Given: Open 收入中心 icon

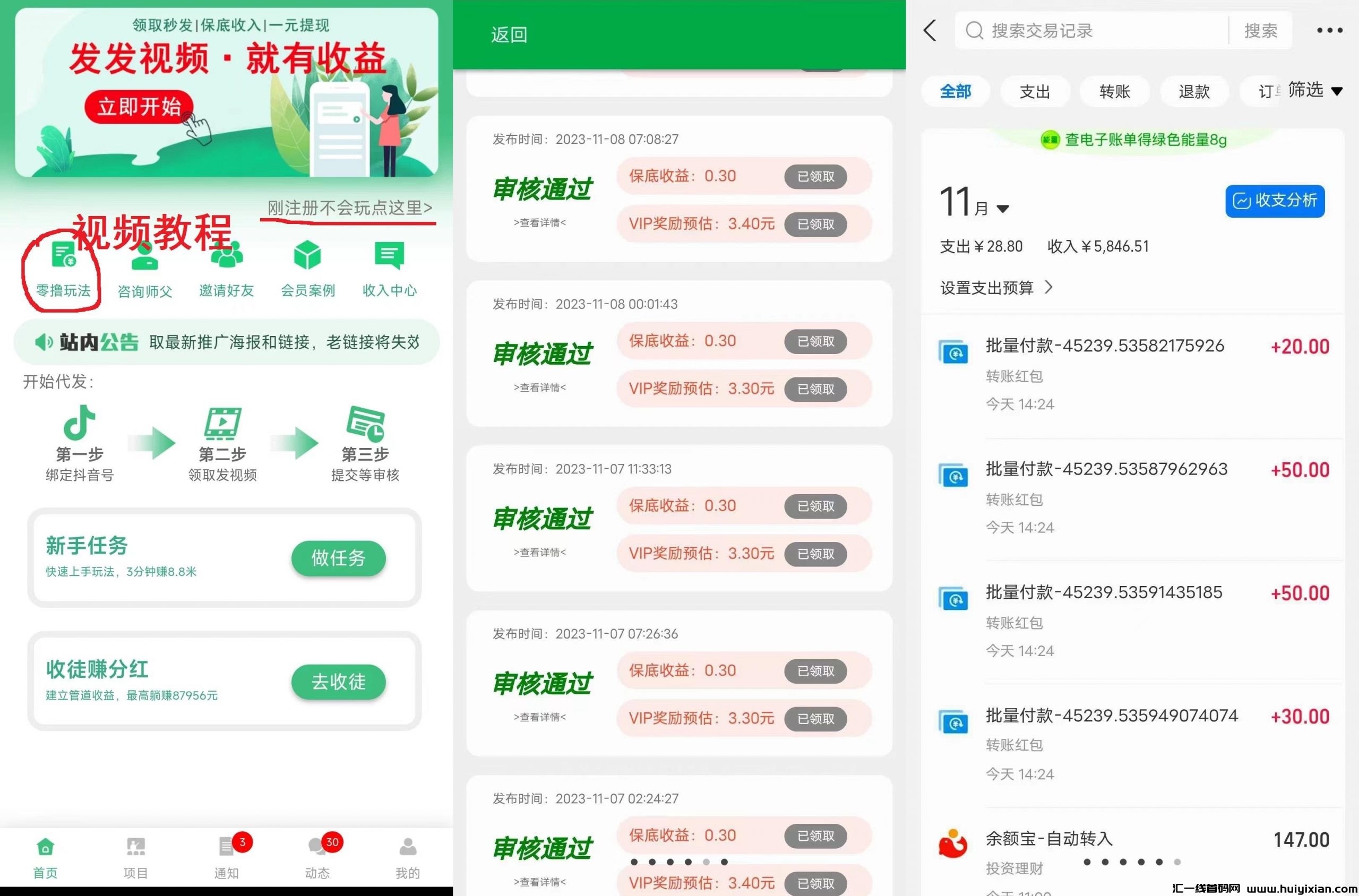Looking at the screenshot, I should [389, 255].
